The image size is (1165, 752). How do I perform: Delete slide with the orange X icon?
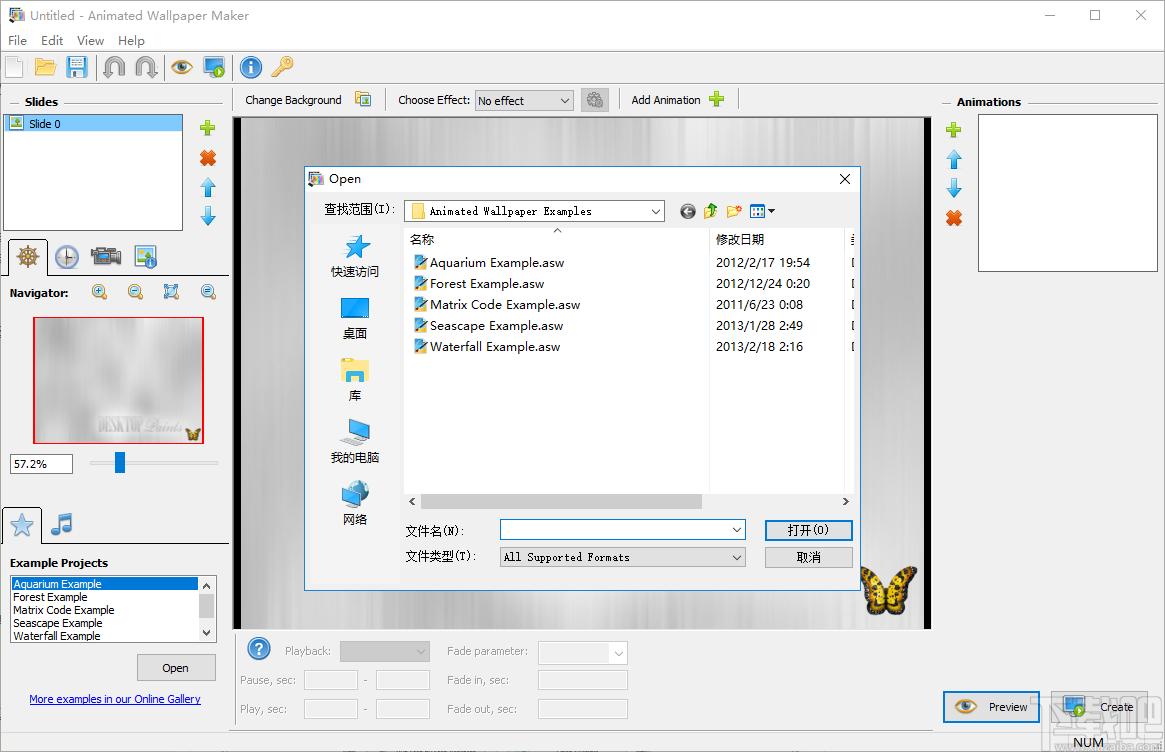(x=208, y=158)
